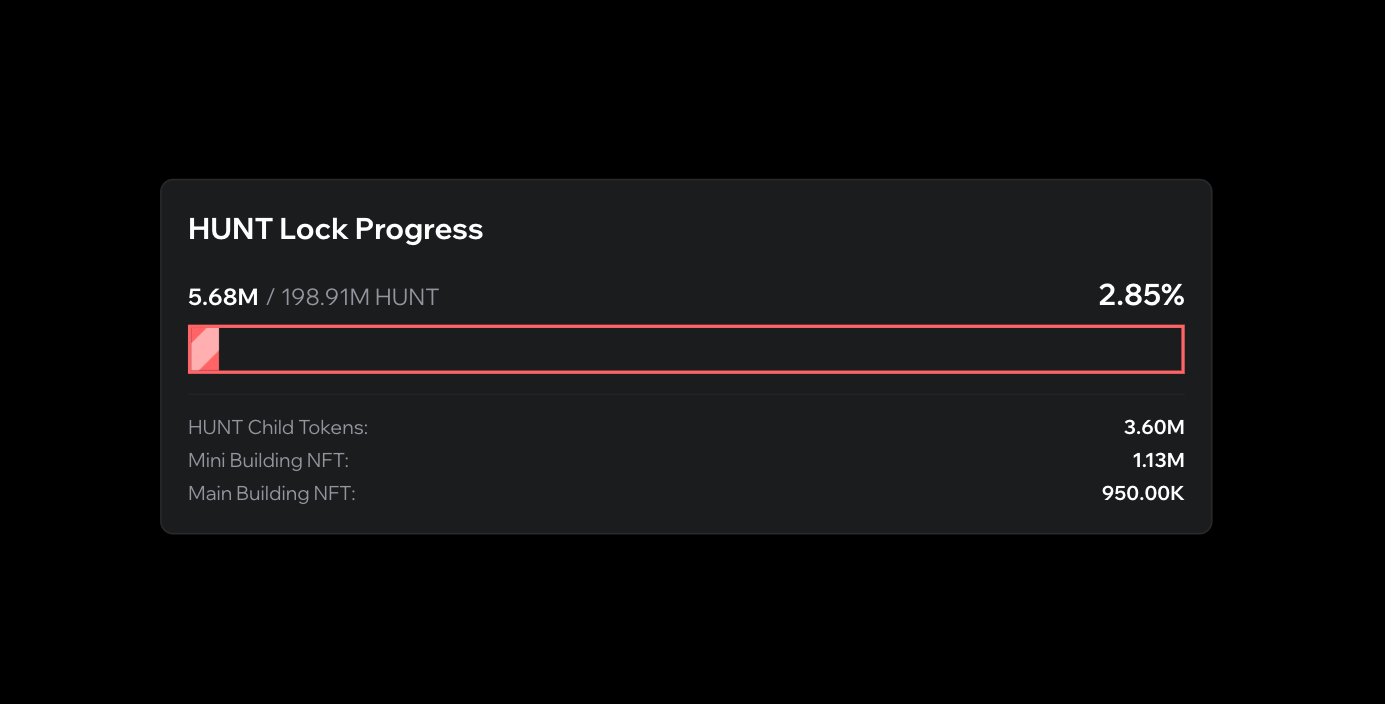Click the 5.68M locked amount
The height and width of the screenshot is (704, 1385).
point(223,297)
